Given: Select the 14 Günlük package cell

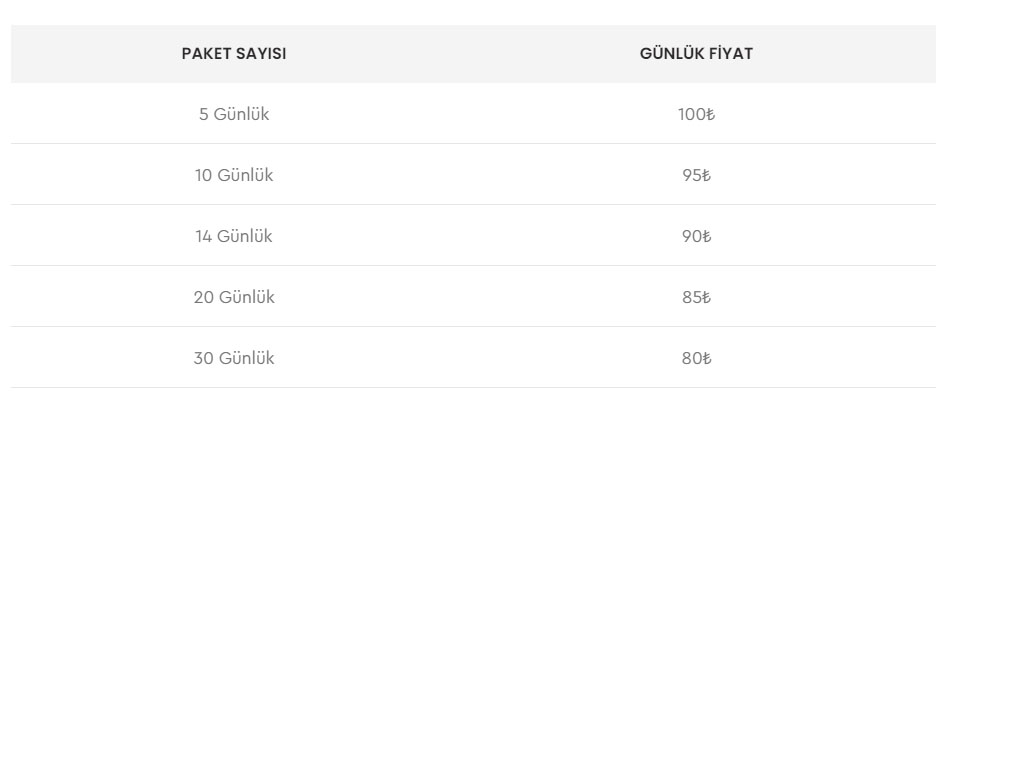Looking at the screenshot, I should coord(234,236).
